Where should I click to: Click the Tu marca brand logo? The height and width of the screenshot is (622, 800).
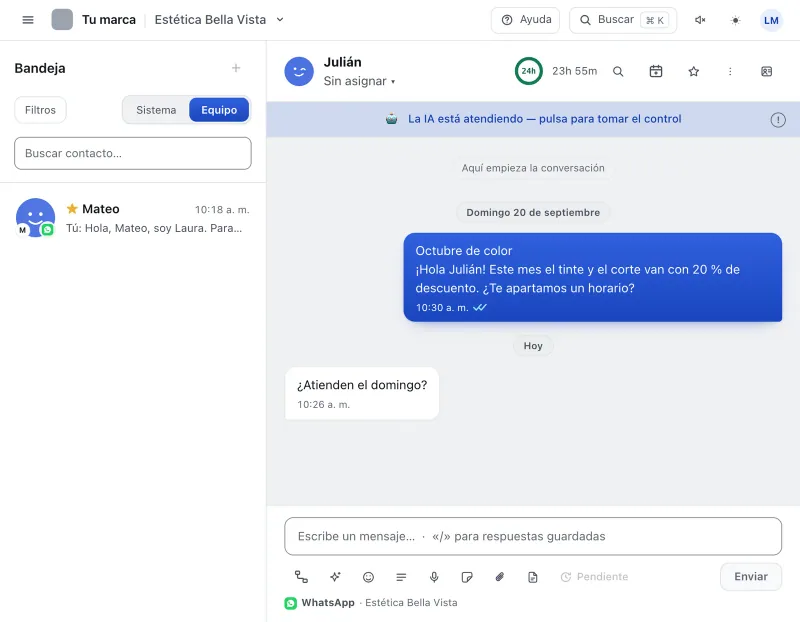pyautogui.click(x=62, y=20)
